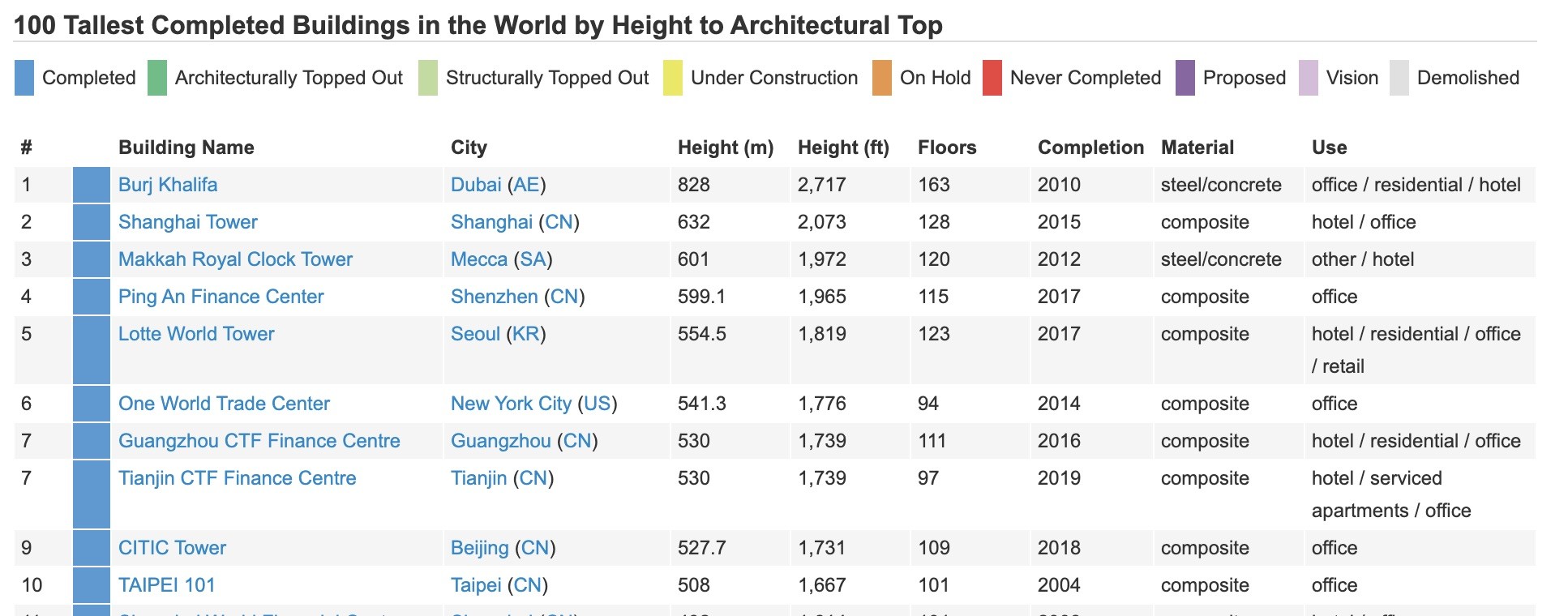The image size is (1568, 616).
Task: Click the status color cell for Lotte World Tower
Action: coord(92,350)
